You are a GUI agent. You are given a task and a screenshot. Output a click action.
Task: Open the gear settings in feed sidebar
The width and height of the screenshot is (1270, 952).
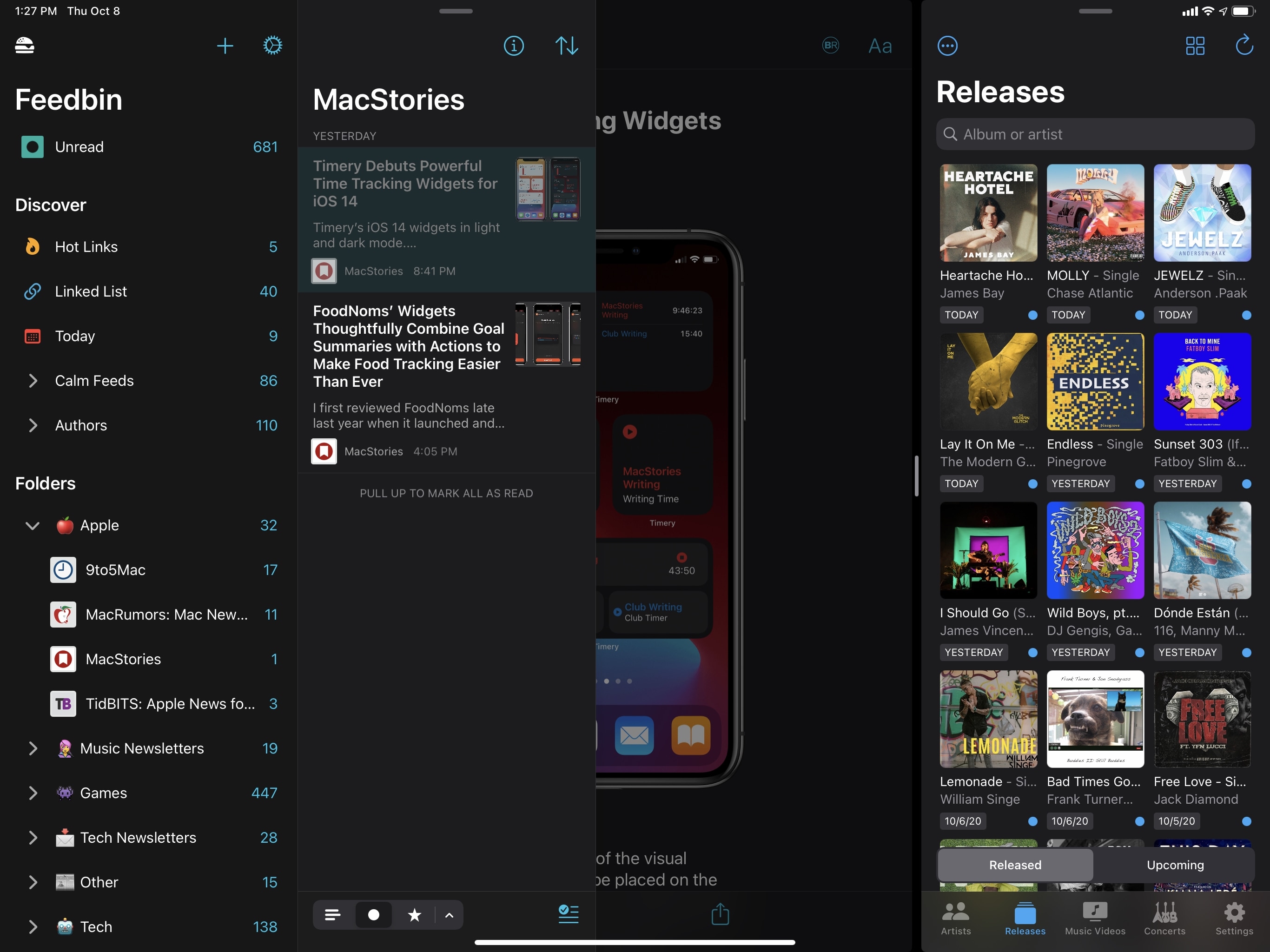pos(273,46)
